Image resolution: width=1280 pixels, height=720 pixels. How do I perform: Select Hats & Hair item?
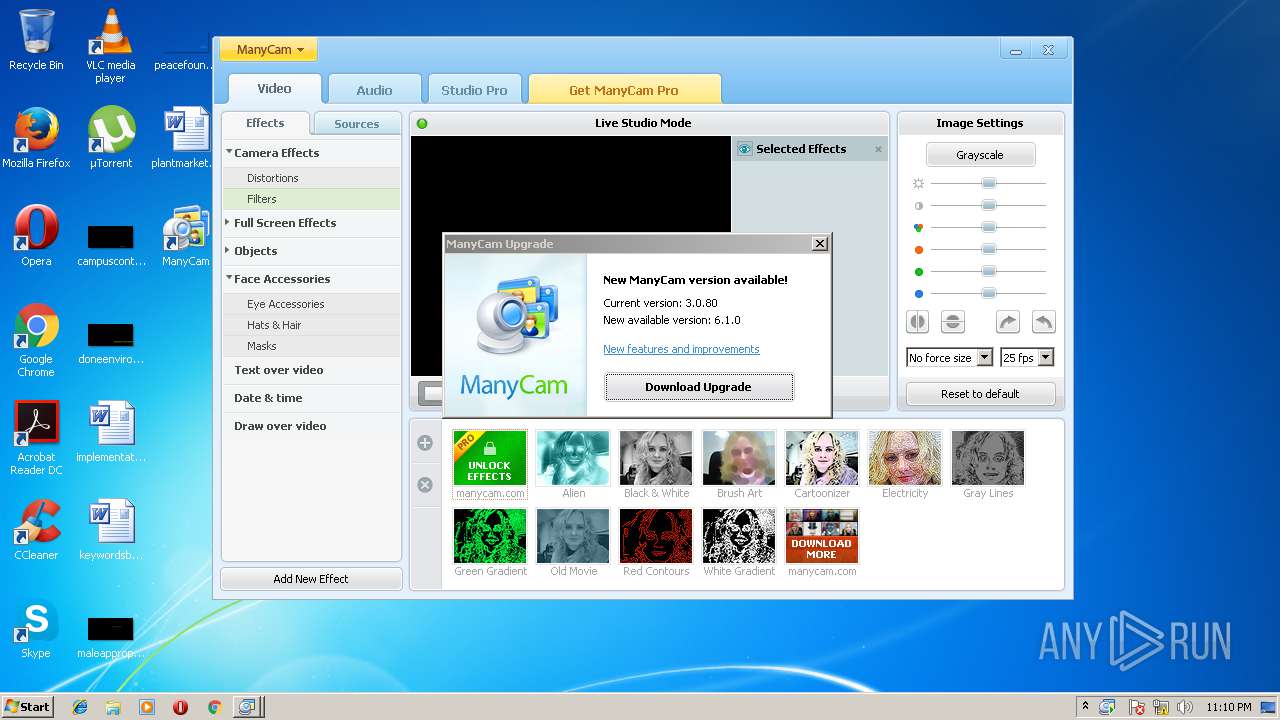point(311,325)
